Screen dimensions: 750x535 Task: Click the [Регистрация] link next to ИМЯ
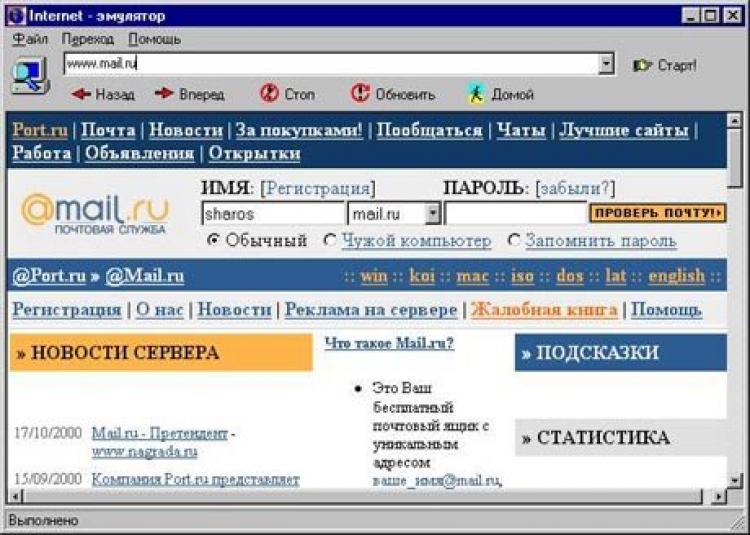tap(318, 188)
